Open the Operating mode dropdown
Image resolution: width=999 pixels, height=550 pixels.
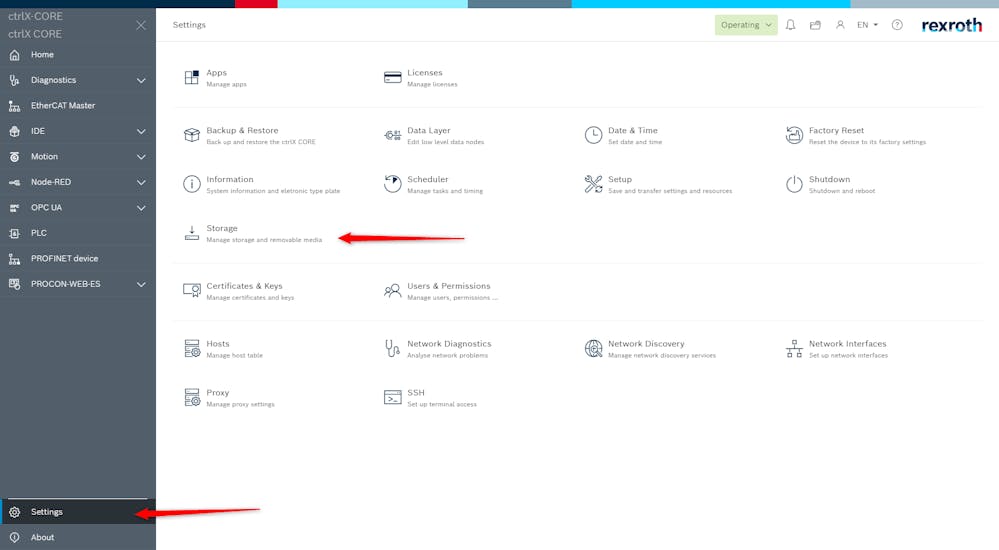(x=746, y=25)
